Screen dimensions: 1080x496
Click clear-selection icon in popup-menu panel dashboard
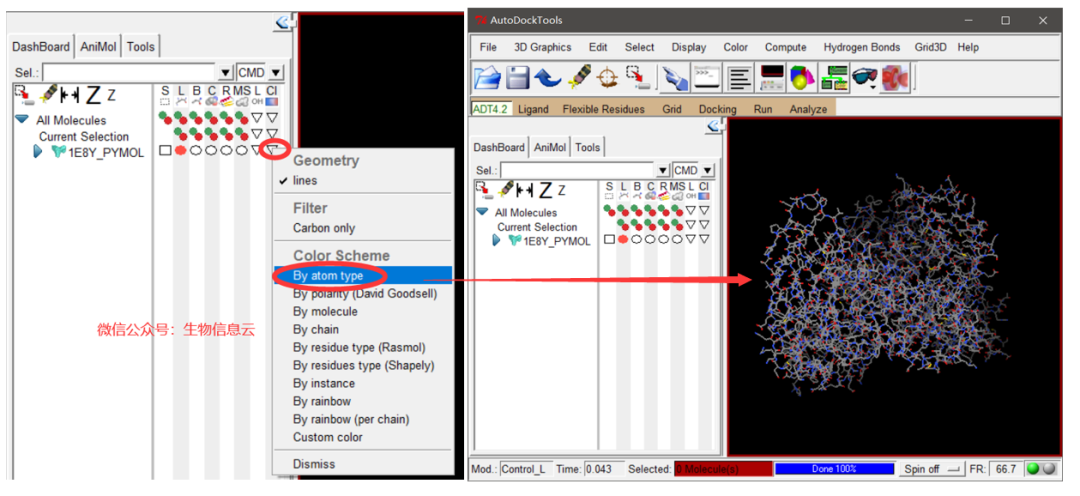tap(23, 95)
